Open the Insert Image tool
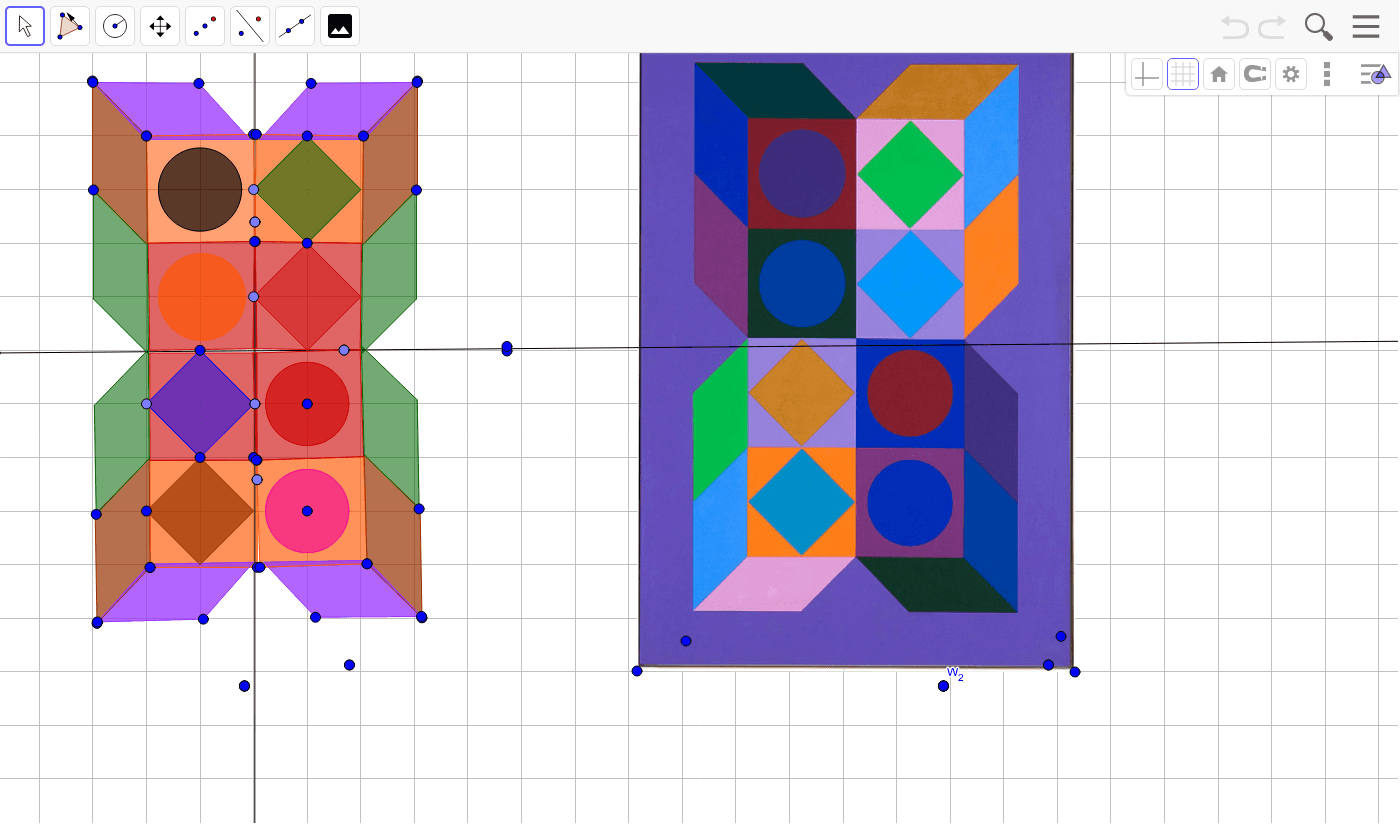The image size is (1400, 825). (340, 26)
